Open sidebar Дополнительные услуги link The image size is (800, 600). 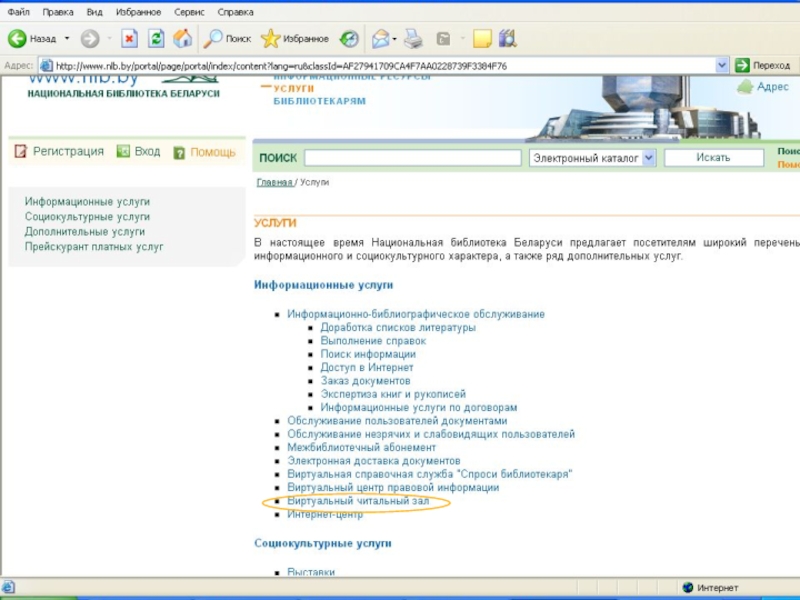(85, 232)
